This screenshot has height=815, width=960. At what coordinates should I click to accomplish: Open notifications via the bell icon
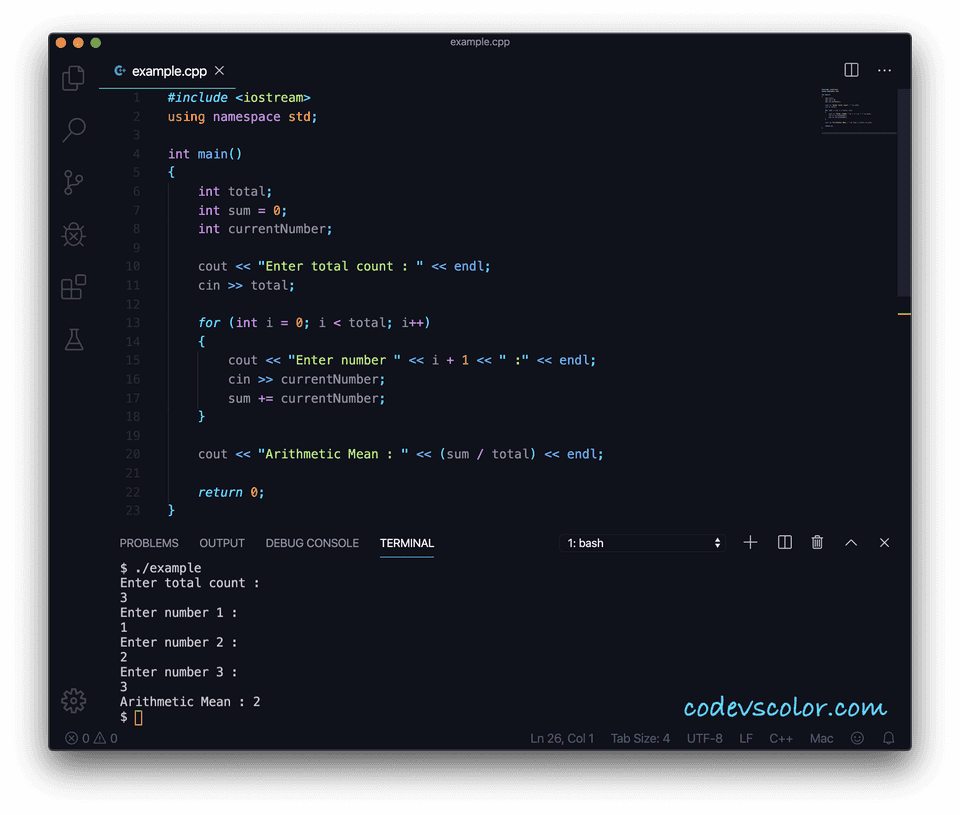tap(888, 738)
